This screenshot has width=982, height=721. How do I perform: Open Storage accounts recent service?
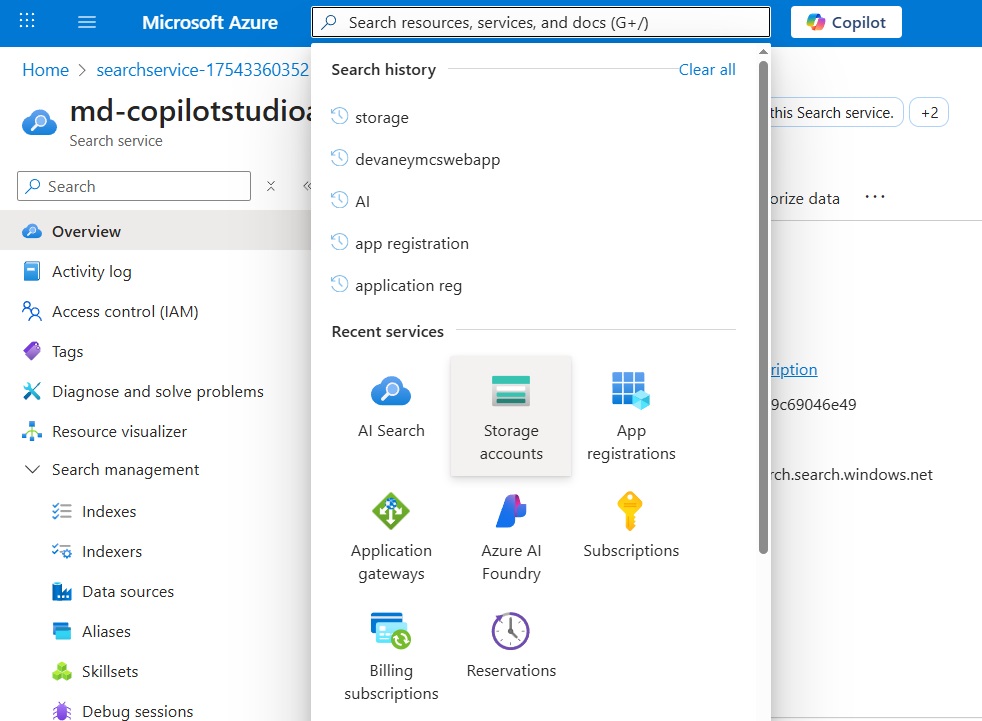[511, 416]
